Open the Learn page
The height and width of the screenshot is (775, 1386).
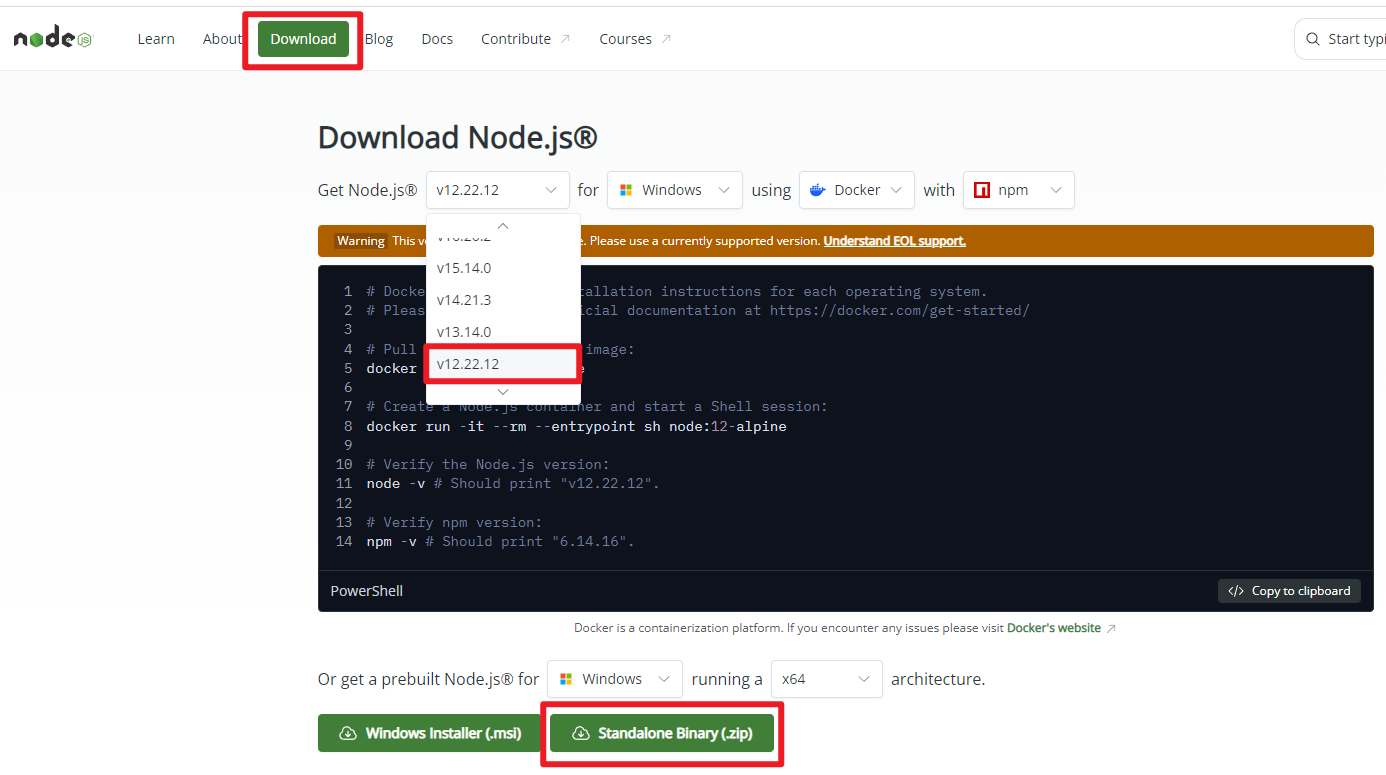(156, 39)
